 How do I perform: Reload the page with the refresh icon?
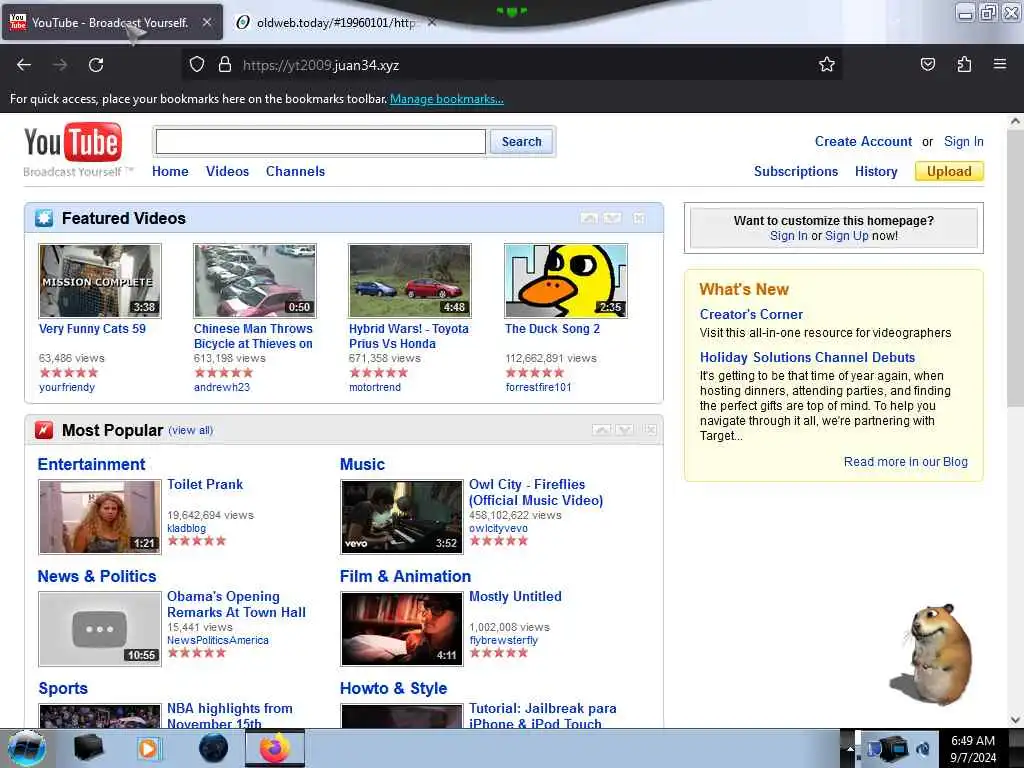click(x=96, y=65)
